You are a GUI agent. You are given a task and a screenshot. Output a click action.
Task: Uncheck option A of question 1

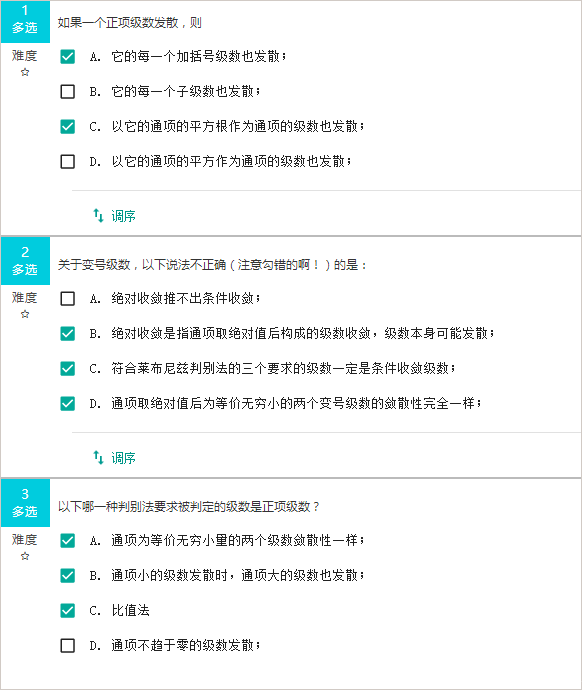tap(68, 56)
